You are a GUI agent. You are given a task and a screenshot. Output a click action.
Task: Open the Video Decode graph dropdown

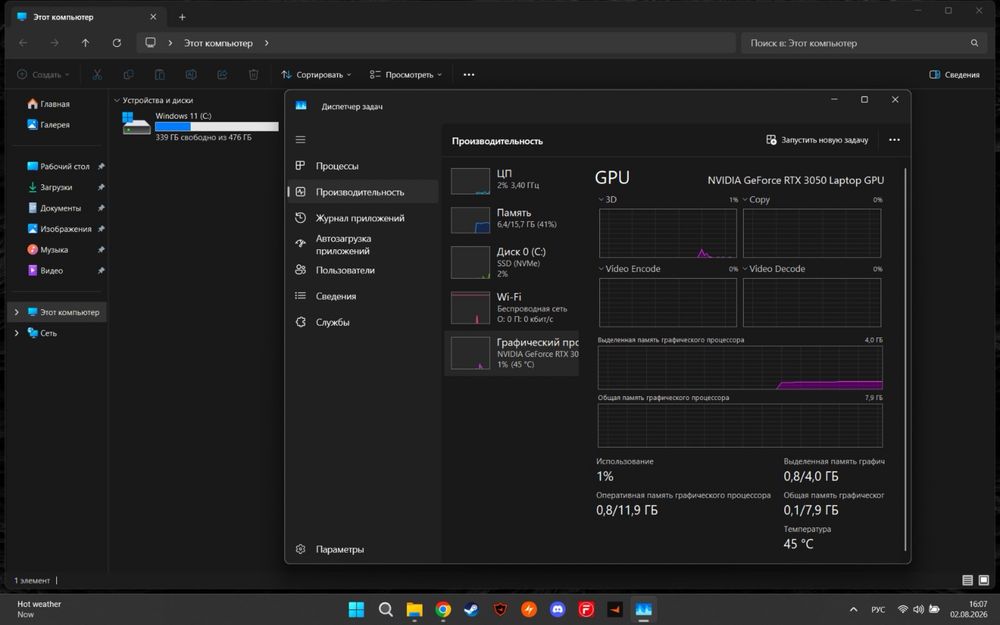(745, 268)
